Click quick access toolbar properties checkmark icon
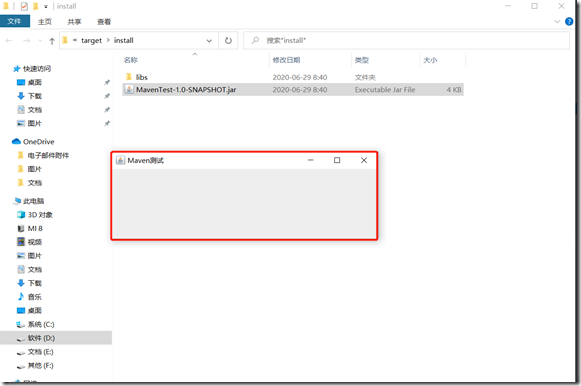This screenshot has height=386, width=581. pyautogui.click(x=24, y=6)
